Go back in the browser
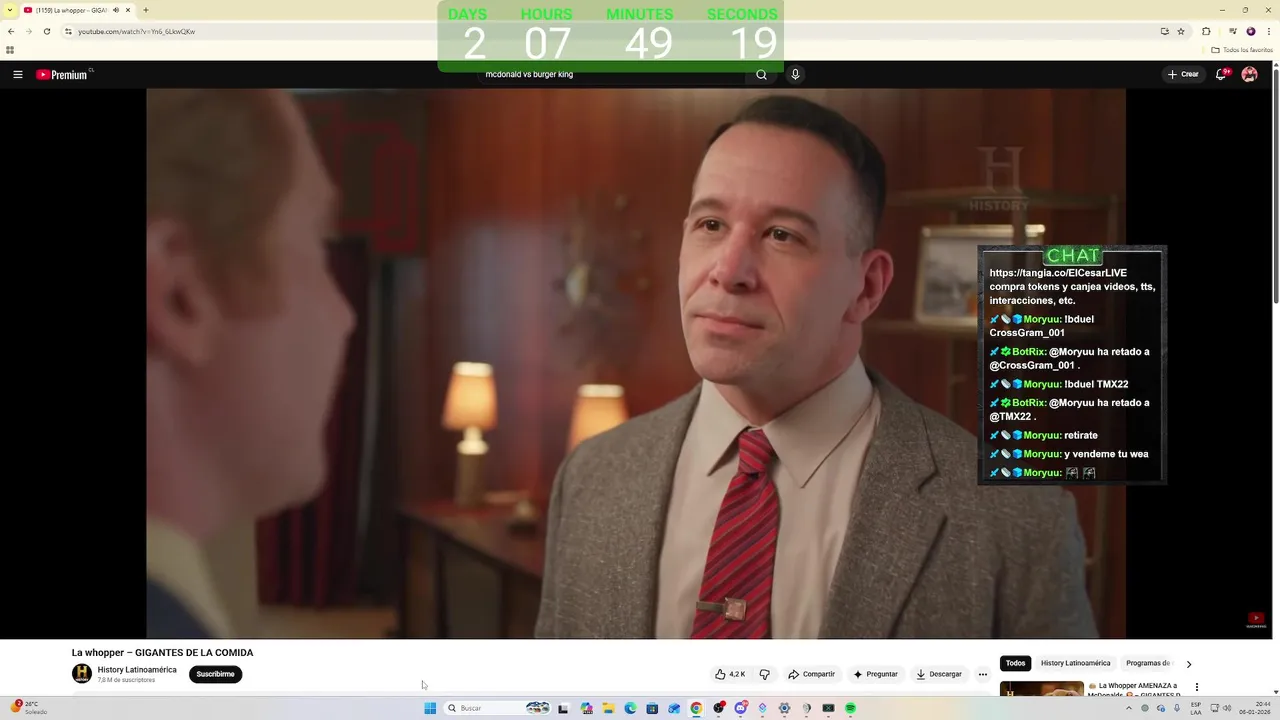This screenshot has height=720, width=1280. [x=11, y=31]
